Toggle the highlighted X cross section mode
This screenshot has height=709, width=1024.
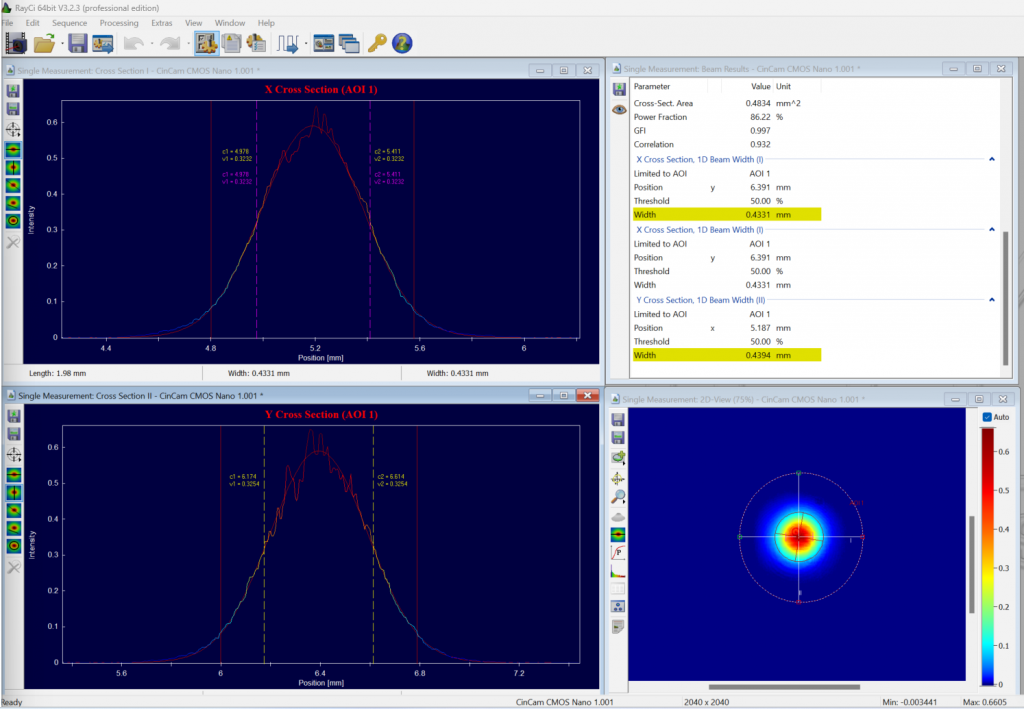pyautogui.click(x=12, y=150)
